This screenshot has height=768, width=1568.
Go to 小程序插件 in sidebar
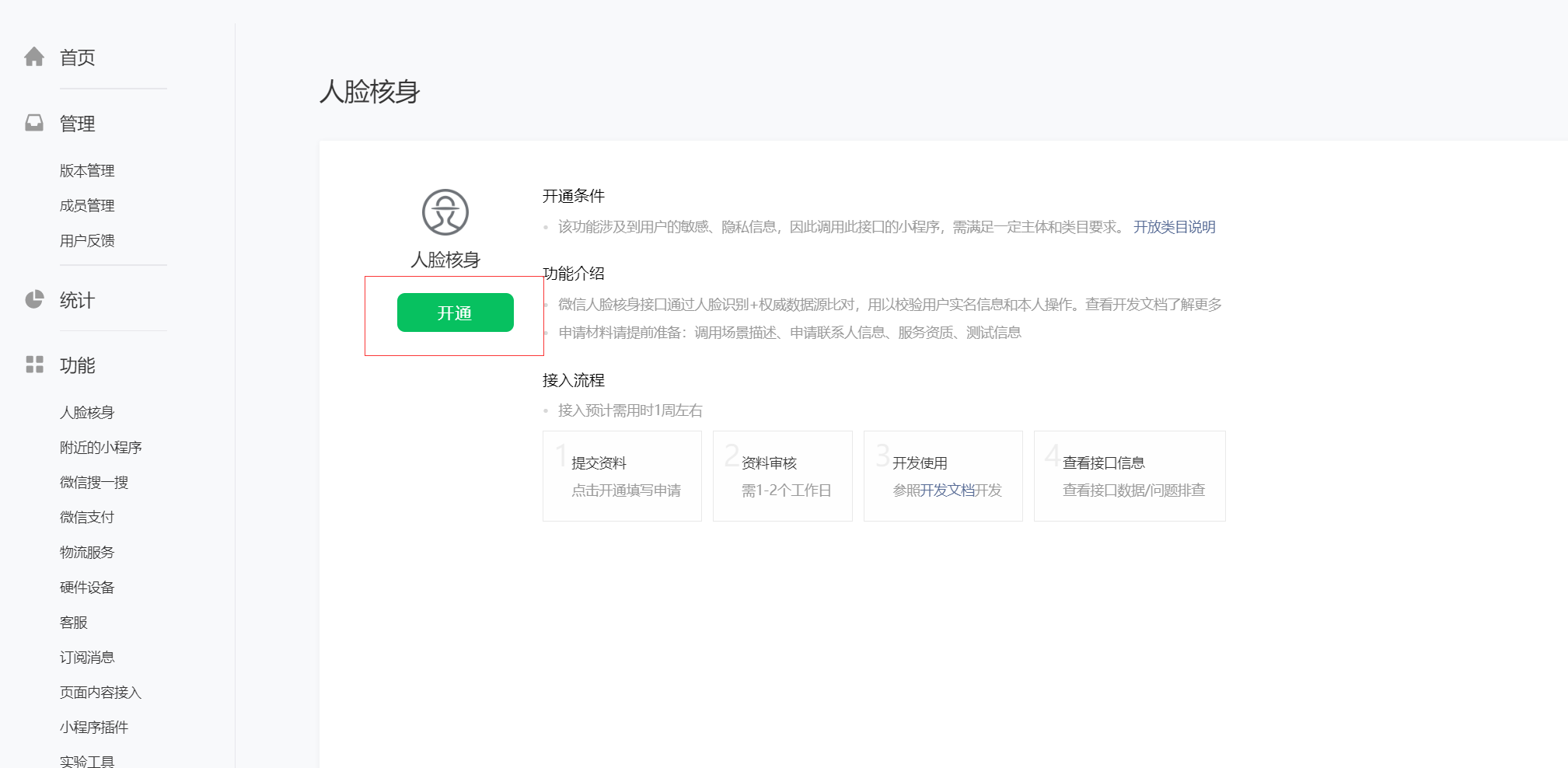click(94, 727)
